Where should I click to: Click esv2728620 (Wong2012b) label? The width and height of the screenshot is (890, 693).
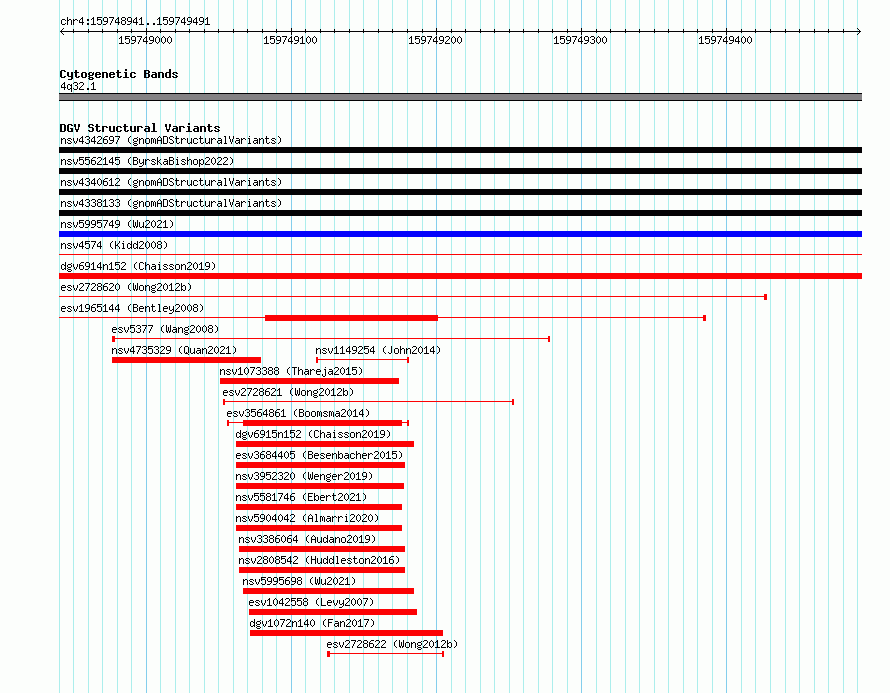pyautogui.click(x=126, y=287)
